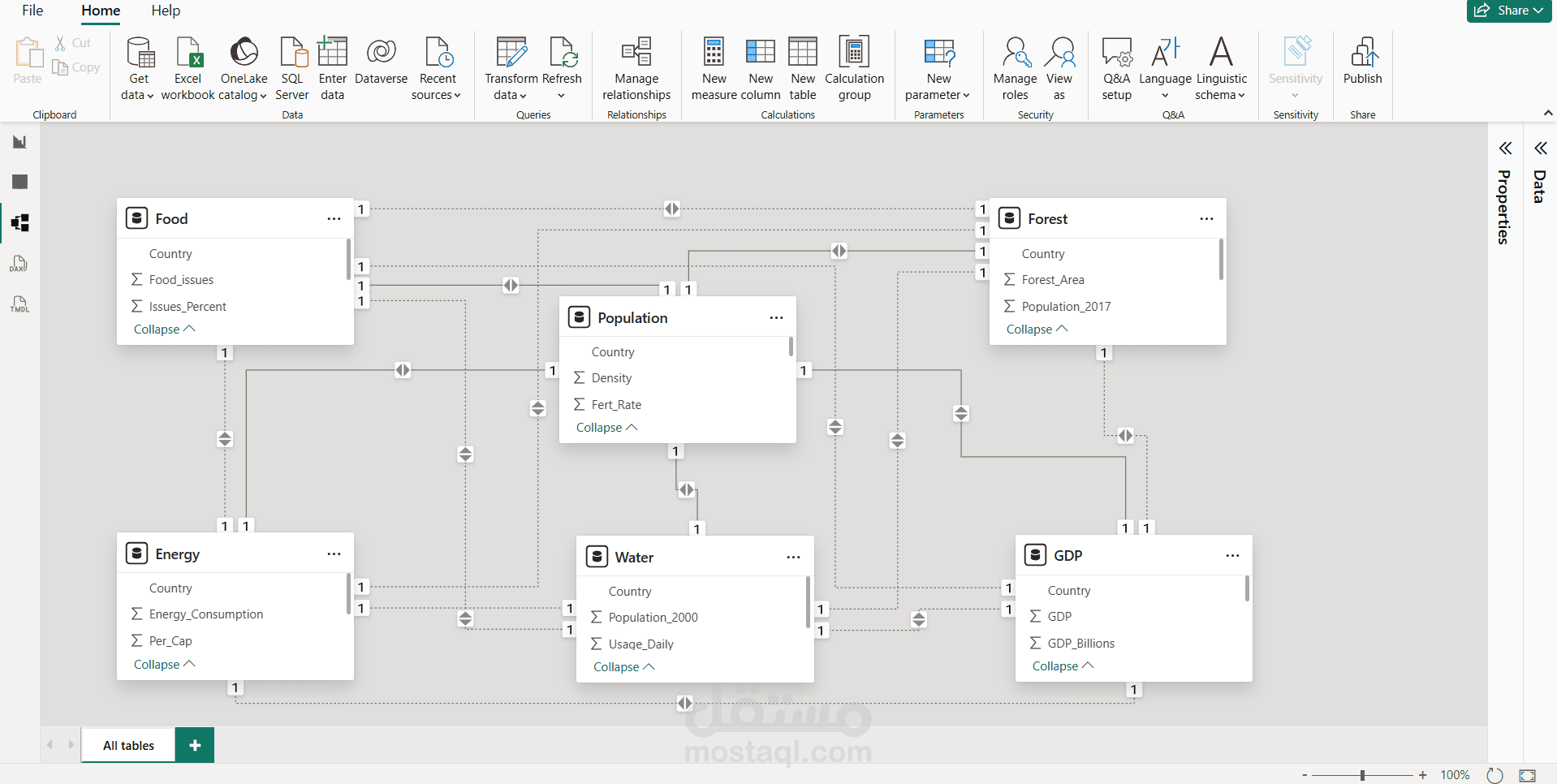Open Population table more options
Screen dimensions: 1557x784
[776, 318]
